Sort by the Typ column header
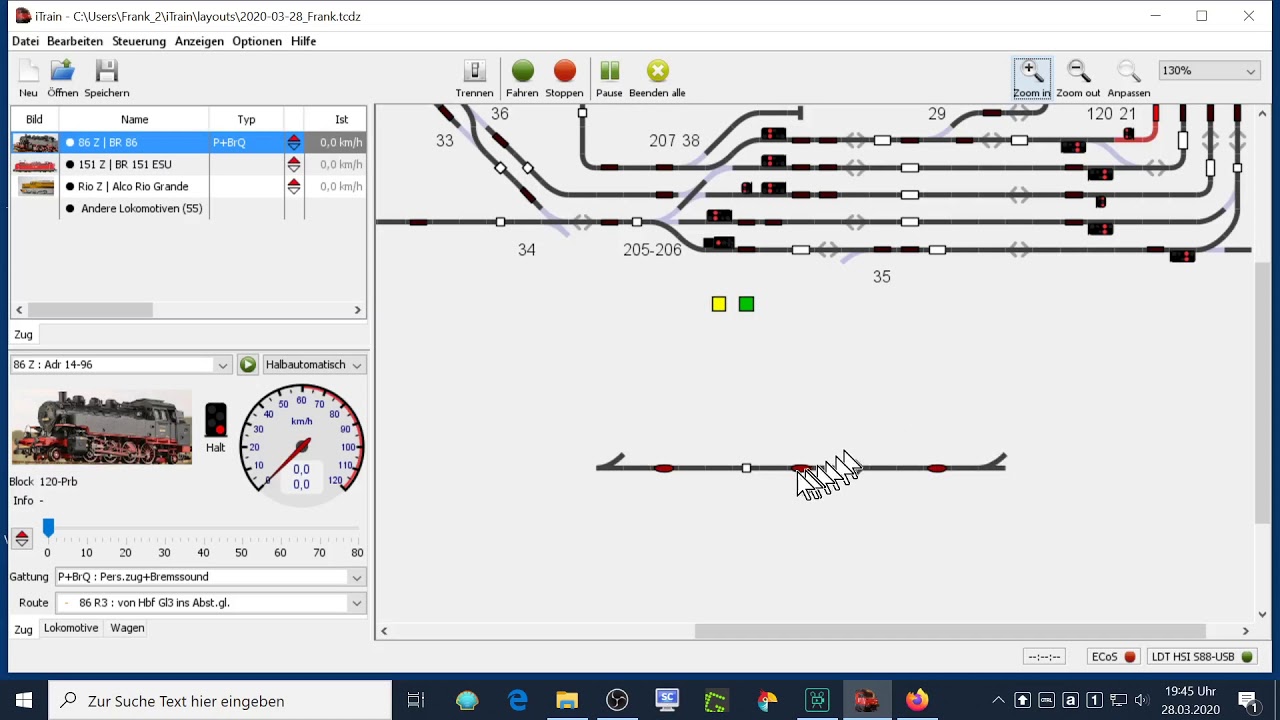The height and width of the screenshot is (720, 1280). click(x=246, y=119)
